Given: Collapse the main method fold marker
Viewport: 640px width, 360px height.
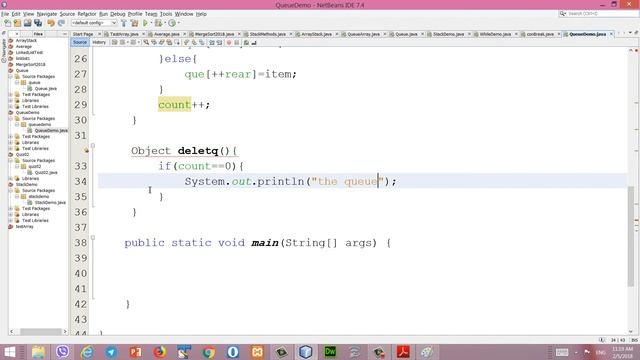Looking at the screenshot, I should pyautogui.click(x=93, y=238).
